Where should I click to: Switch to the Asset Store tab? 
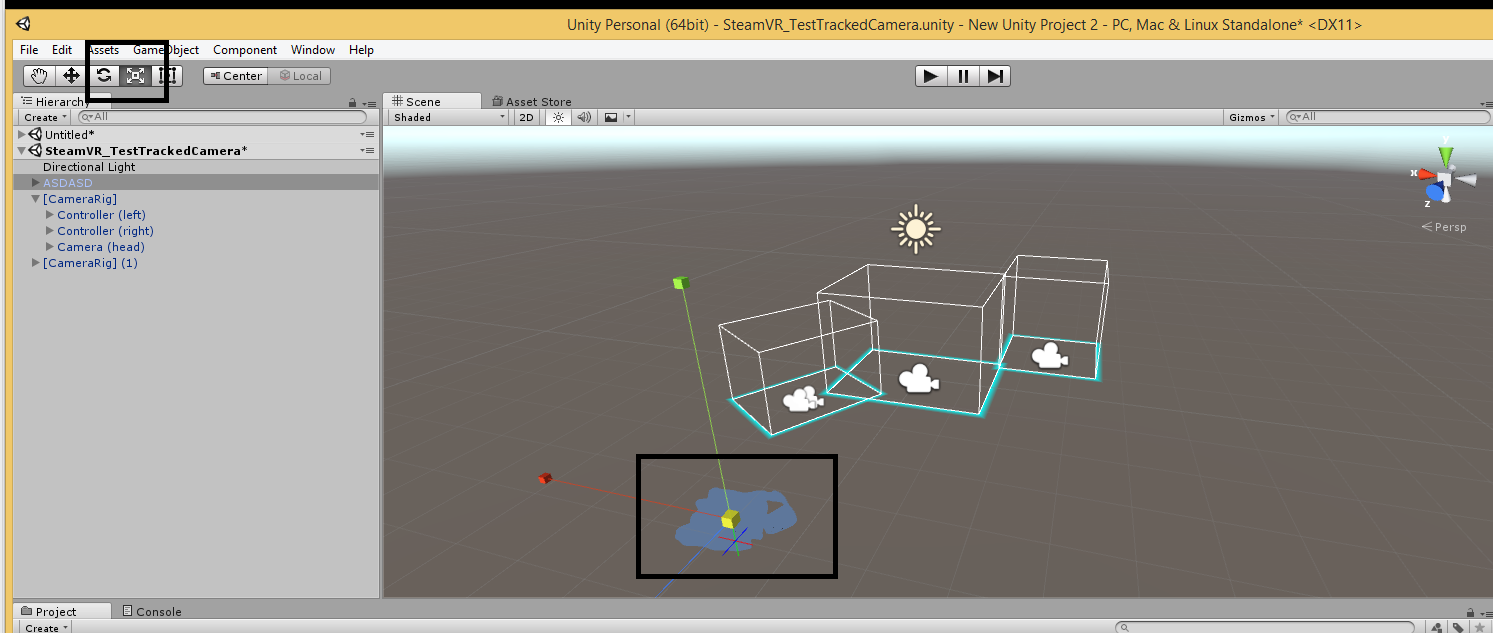pos(530,102)
